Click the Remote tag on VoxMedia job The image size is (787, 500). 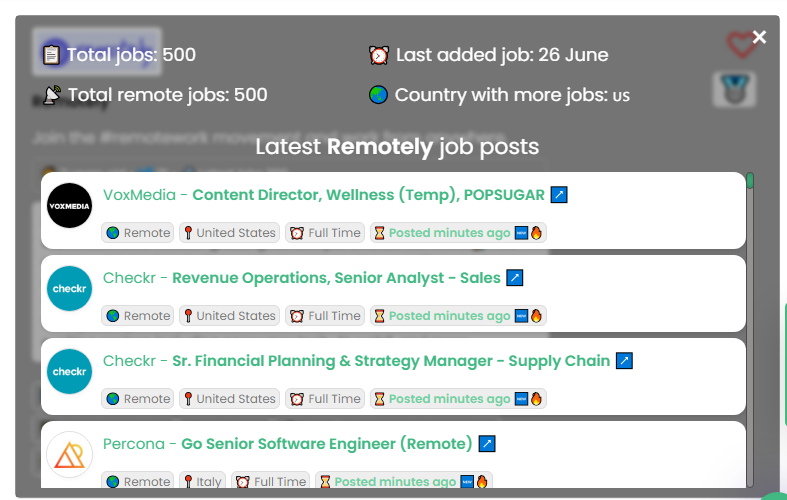coord(138,233)
